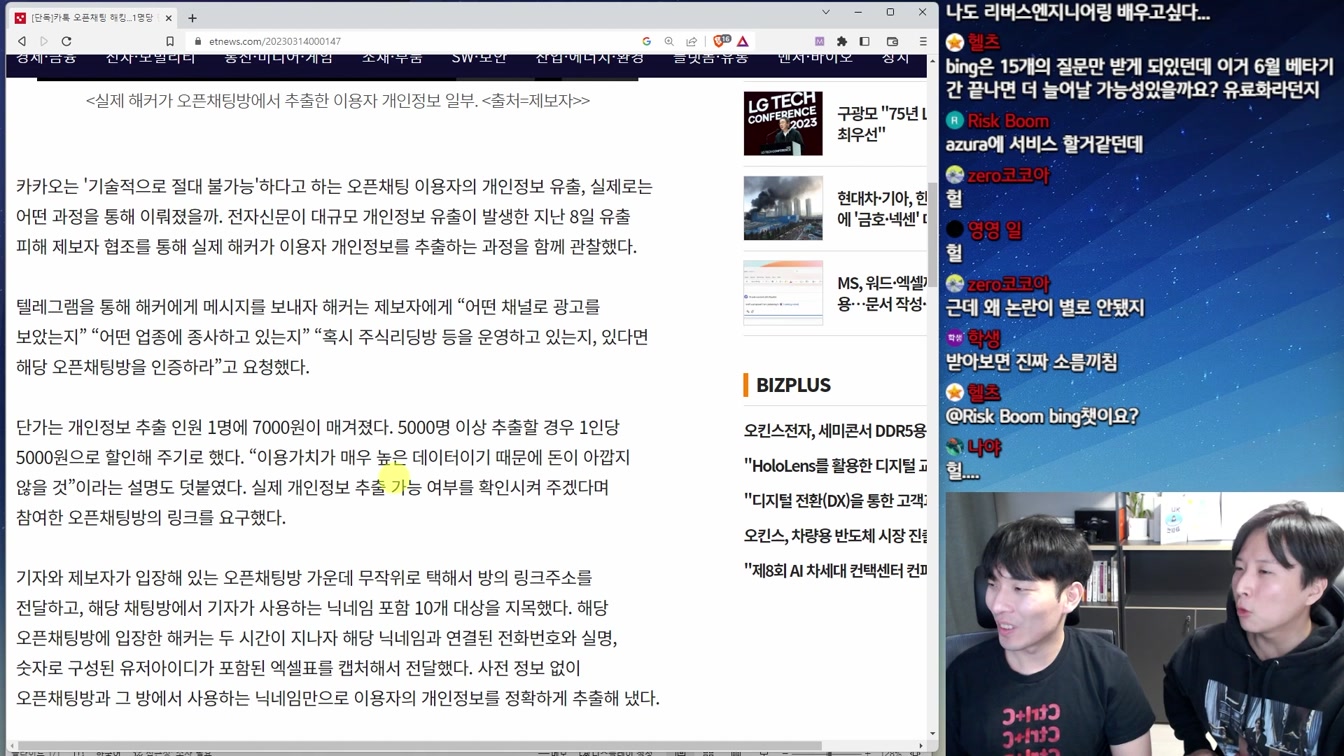Screen dimensions: 1344x756
Task: Open the MS, 워드·엑셀 headline link
Action: pyautogui.click(x=882, y=294)
